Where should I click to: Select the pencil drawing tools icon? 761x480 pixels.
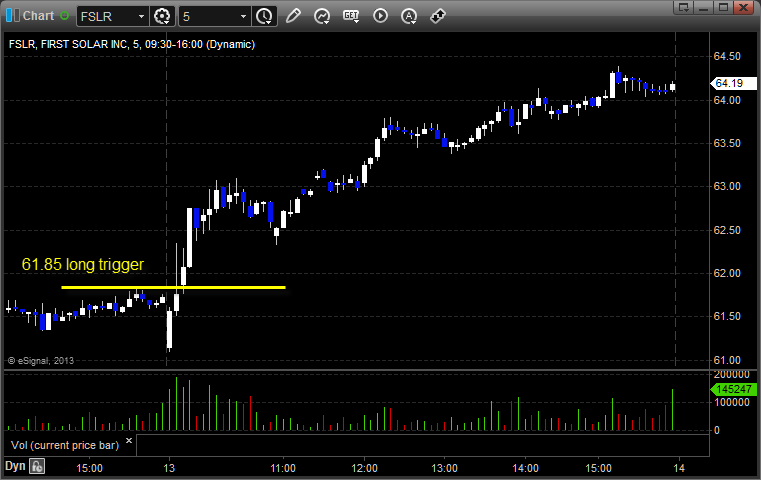pyautogui.click(x=293, y=16)
